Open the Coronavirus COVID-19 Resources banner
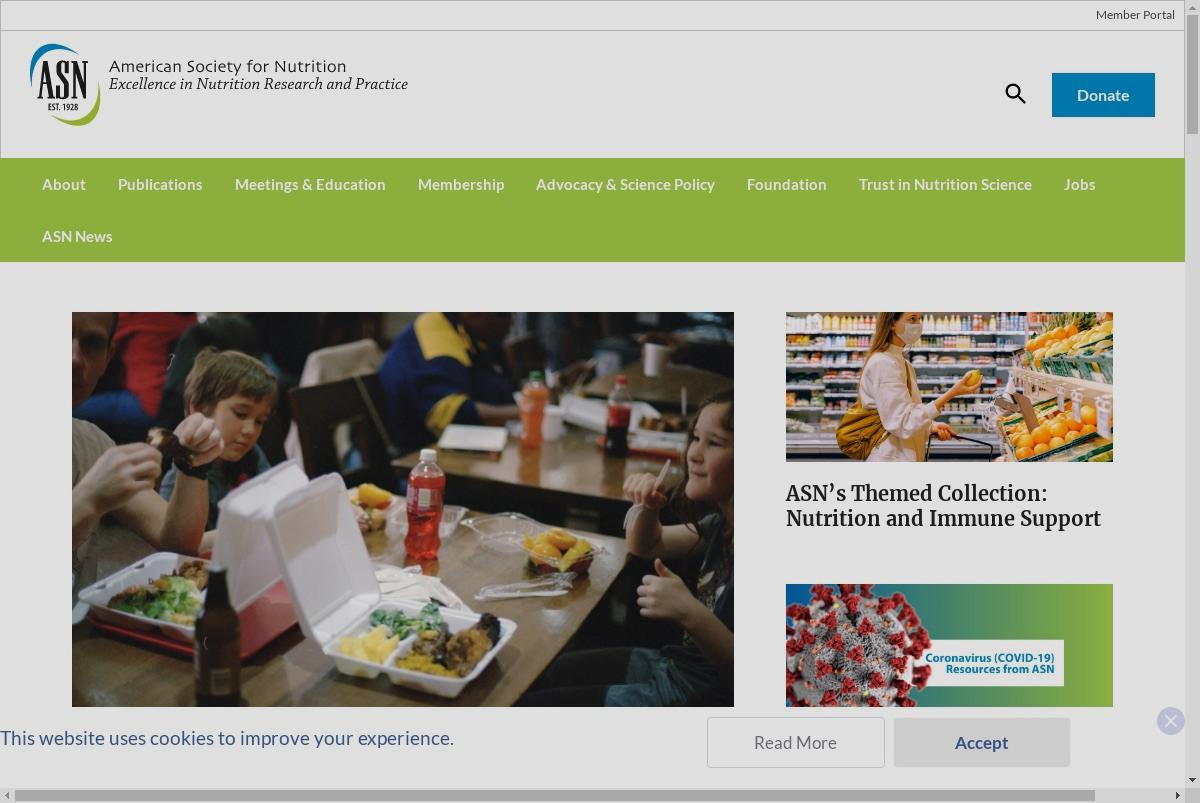The image size is (1200, 803). pos(949,645)
